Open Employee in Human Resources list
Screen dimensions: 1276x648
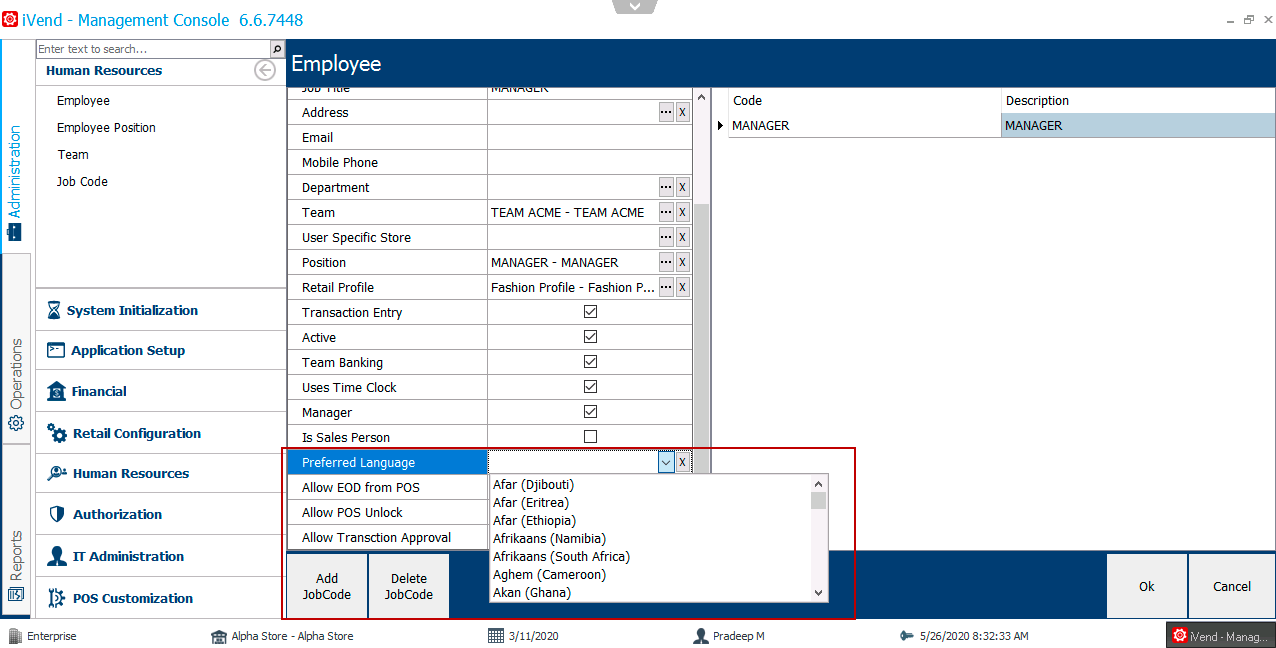point(84,101)
